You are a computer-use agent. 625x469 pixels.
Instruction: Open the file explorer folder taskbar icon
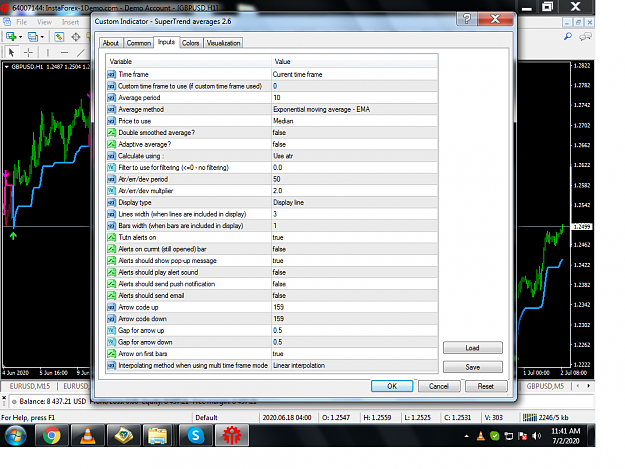tap(157, 436)
